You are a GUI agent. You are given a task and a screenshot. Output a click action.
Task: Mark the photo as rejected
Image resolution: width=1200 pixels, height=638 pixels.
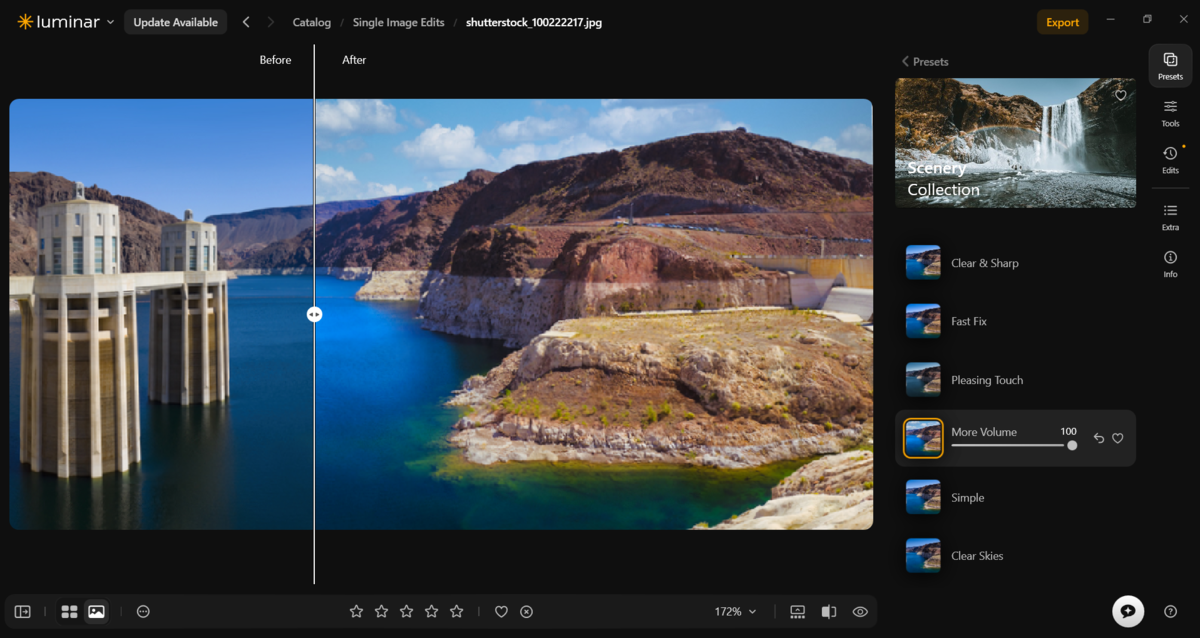pyautogui.click(x=526, y=611)
